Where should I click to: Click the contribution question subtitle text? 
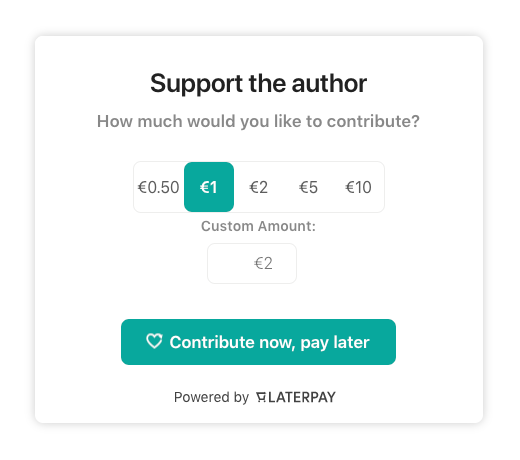258,121
